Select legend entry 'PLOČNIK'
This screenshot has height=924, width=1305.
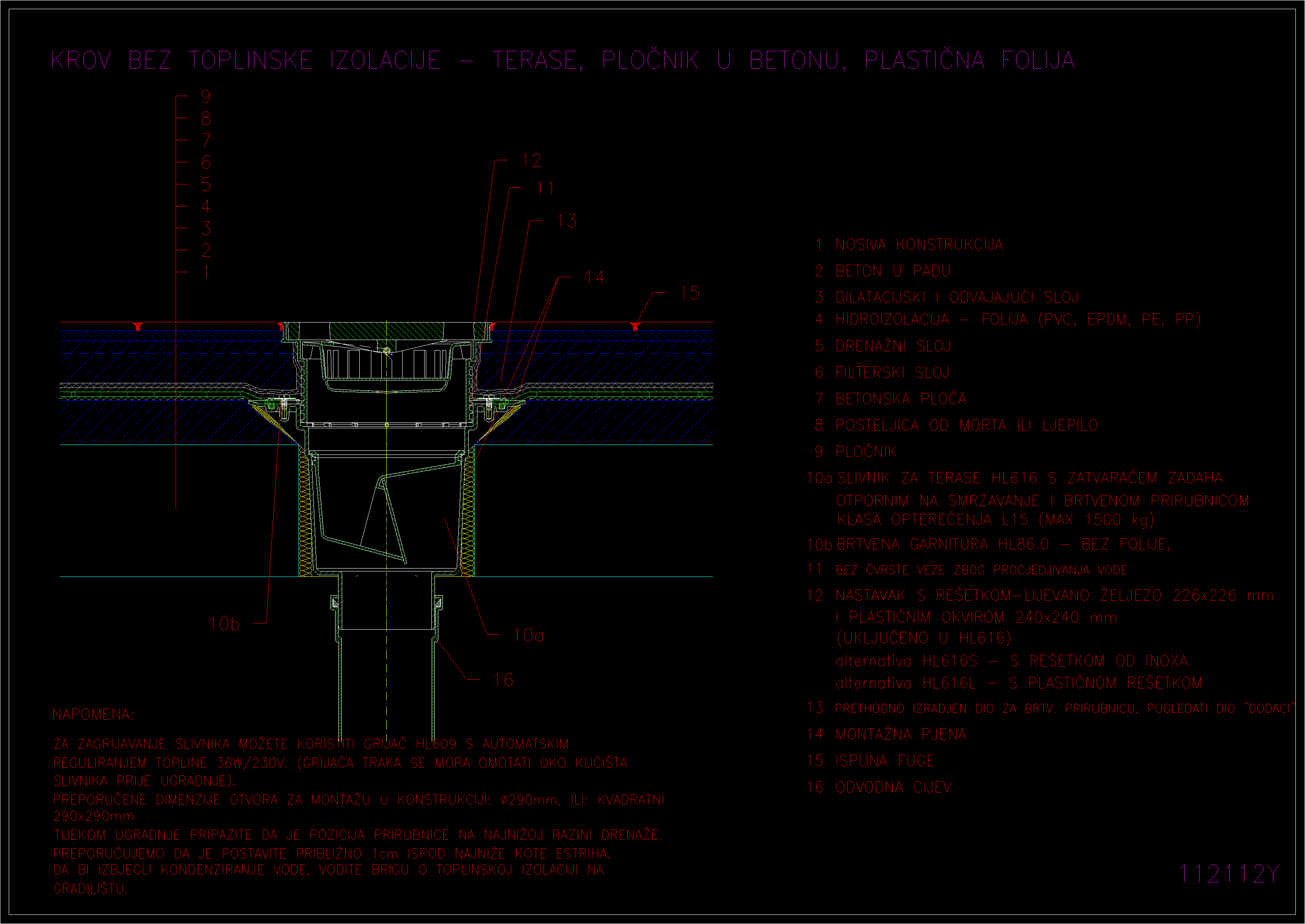tap(865, 451)
